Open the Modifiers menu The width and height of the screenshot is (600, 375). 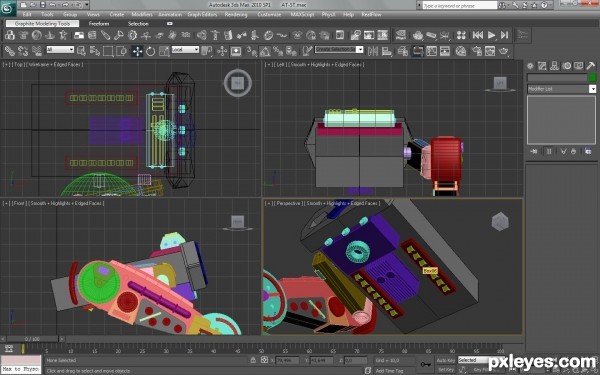pyautogui.click(x=142, y=15)
